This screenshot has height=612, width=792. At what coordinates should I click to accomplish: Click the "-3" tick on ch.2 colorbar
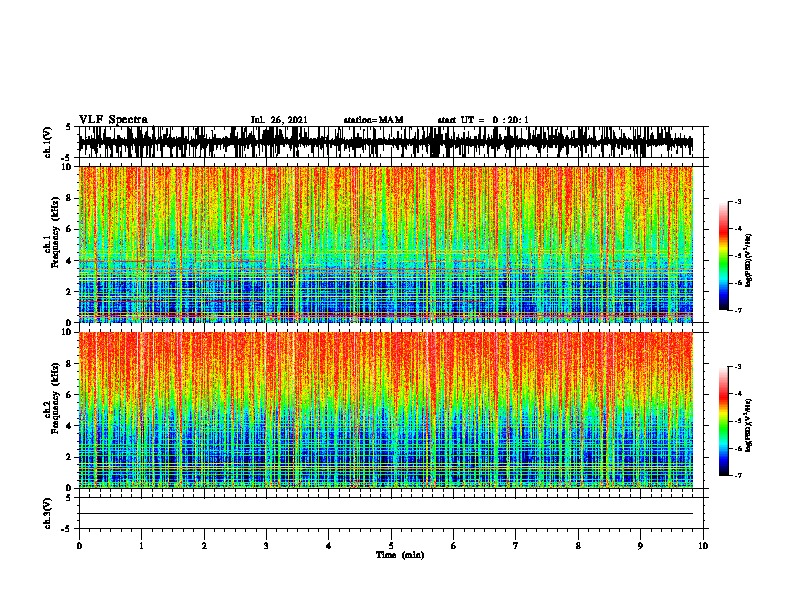737,367
